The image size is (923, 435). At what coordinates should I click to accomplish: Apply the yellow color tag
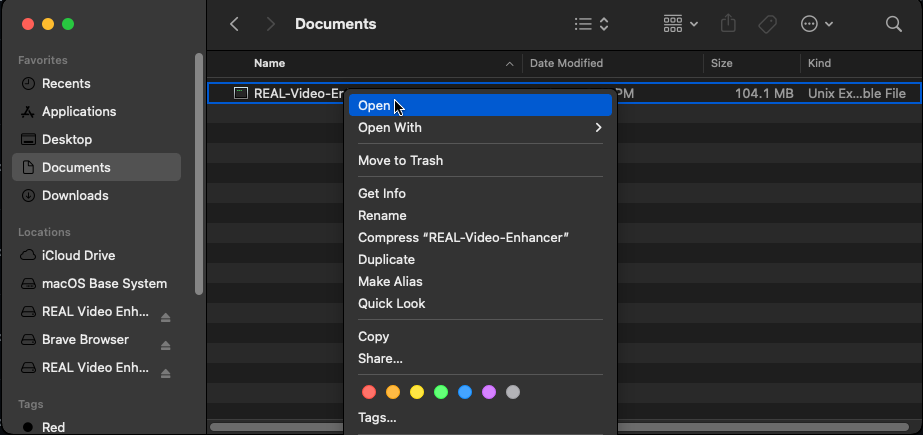417,392
